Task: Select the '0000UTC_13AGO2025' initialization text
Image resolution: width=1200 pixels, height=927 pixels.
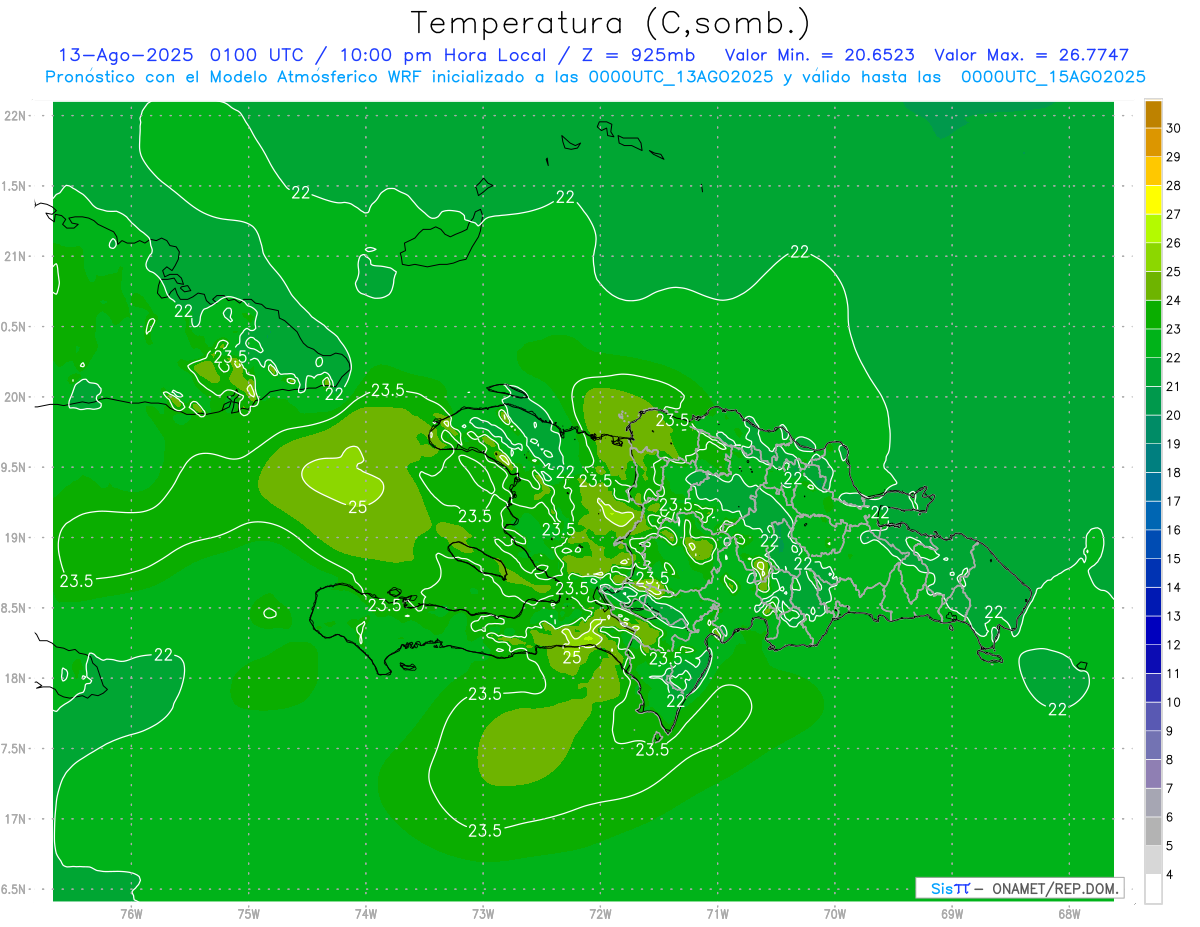Action: point(683,77)
